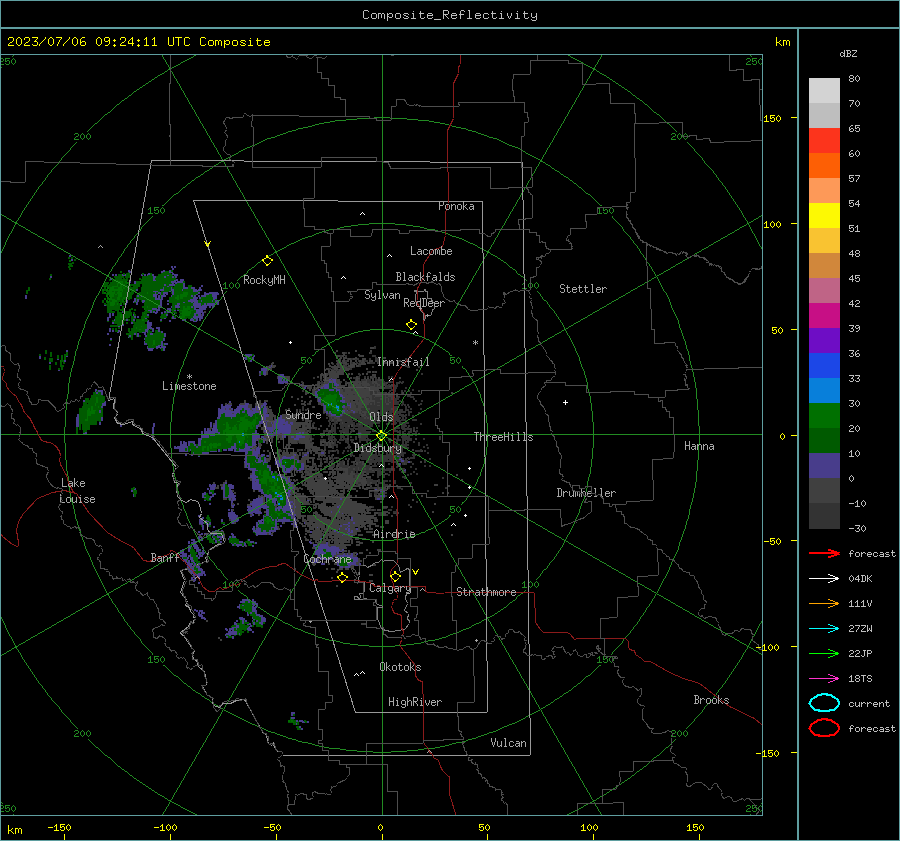
Task: Select the cyan 27ZW arrow icon
Action: coord(824,629)
